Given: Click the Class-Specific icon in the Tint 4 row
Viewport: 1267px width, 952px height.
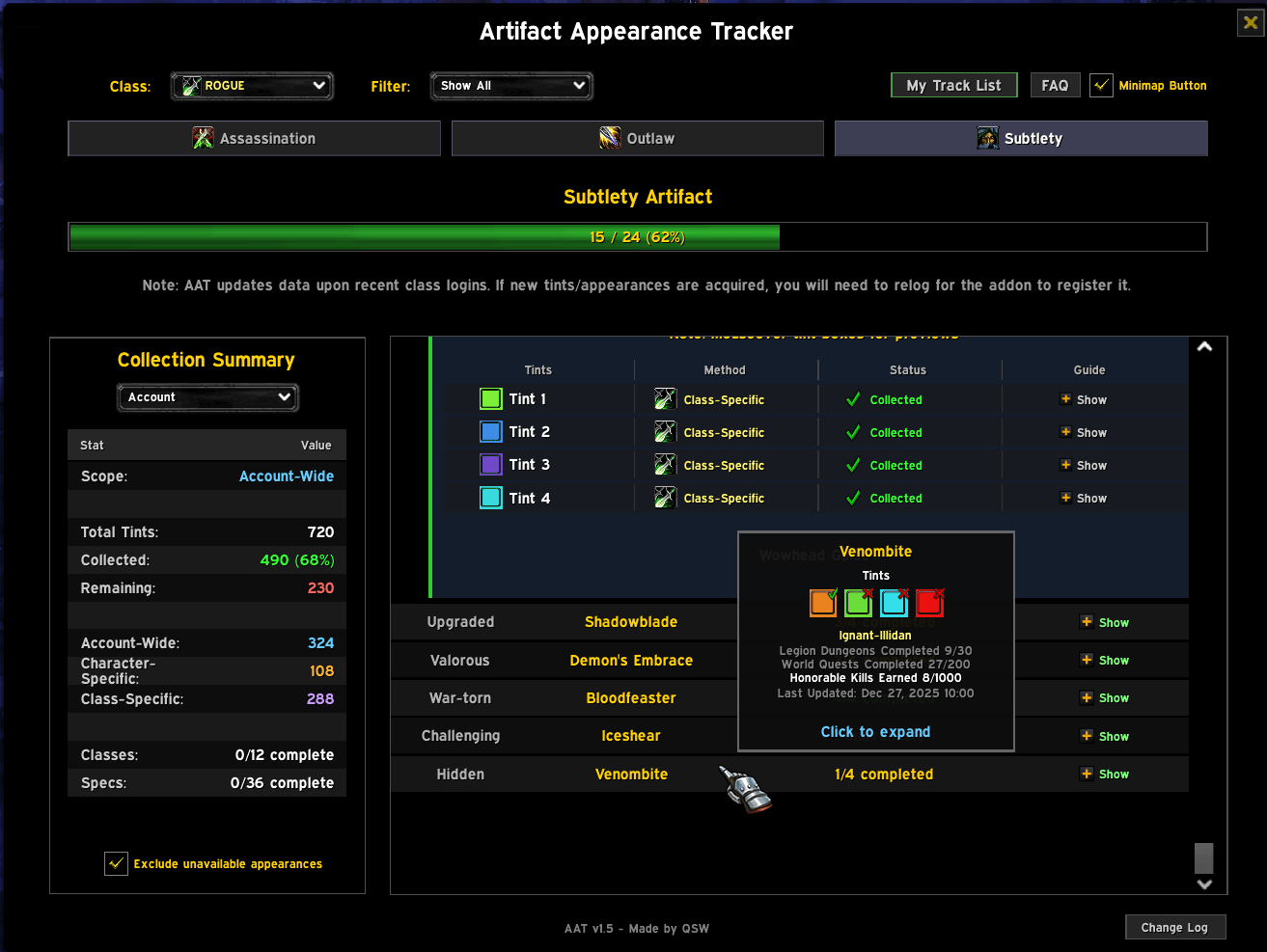Looking at the screenshot, I should click(x=665, y=498).
